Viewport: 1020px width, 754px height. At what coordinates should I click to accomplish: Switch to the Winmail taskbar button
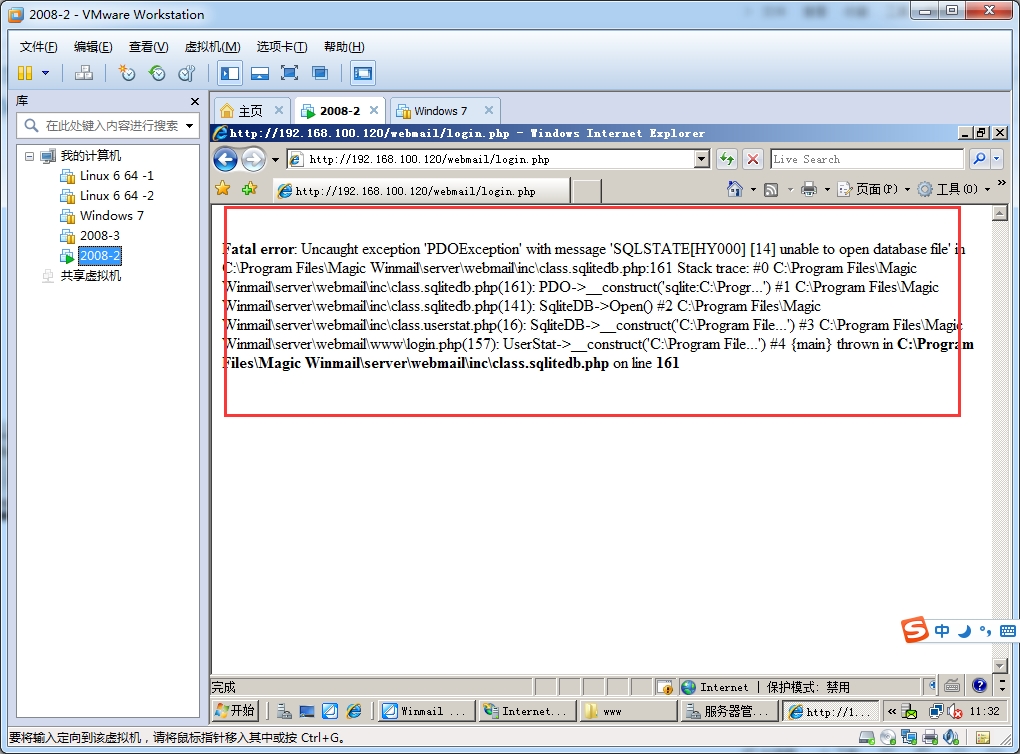tap(427, 711)
